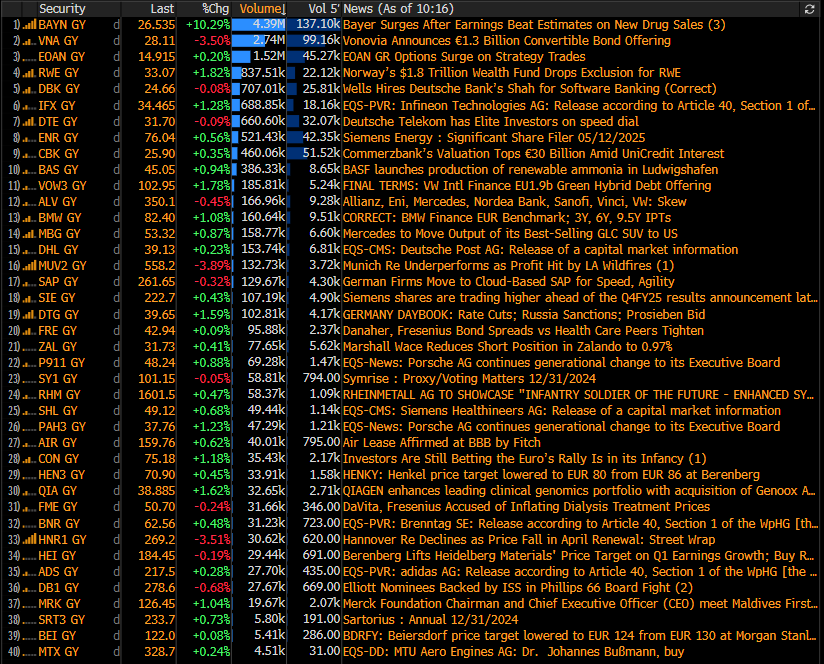Click the signal bars icon beside RHM GY
The height and width of the screenshot is (664, 824).
29,395
